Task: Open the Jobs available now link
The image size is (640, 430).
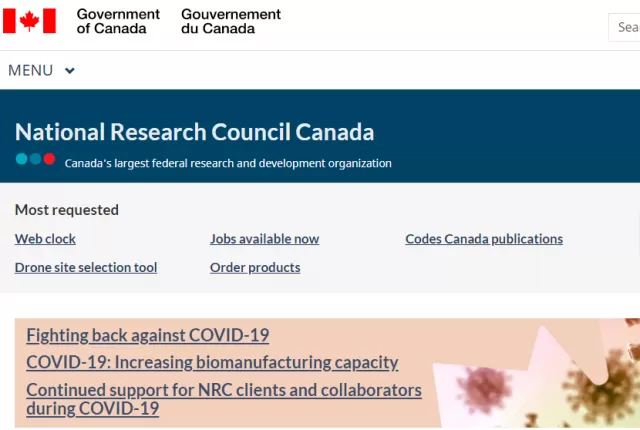Action: point(264,239)
